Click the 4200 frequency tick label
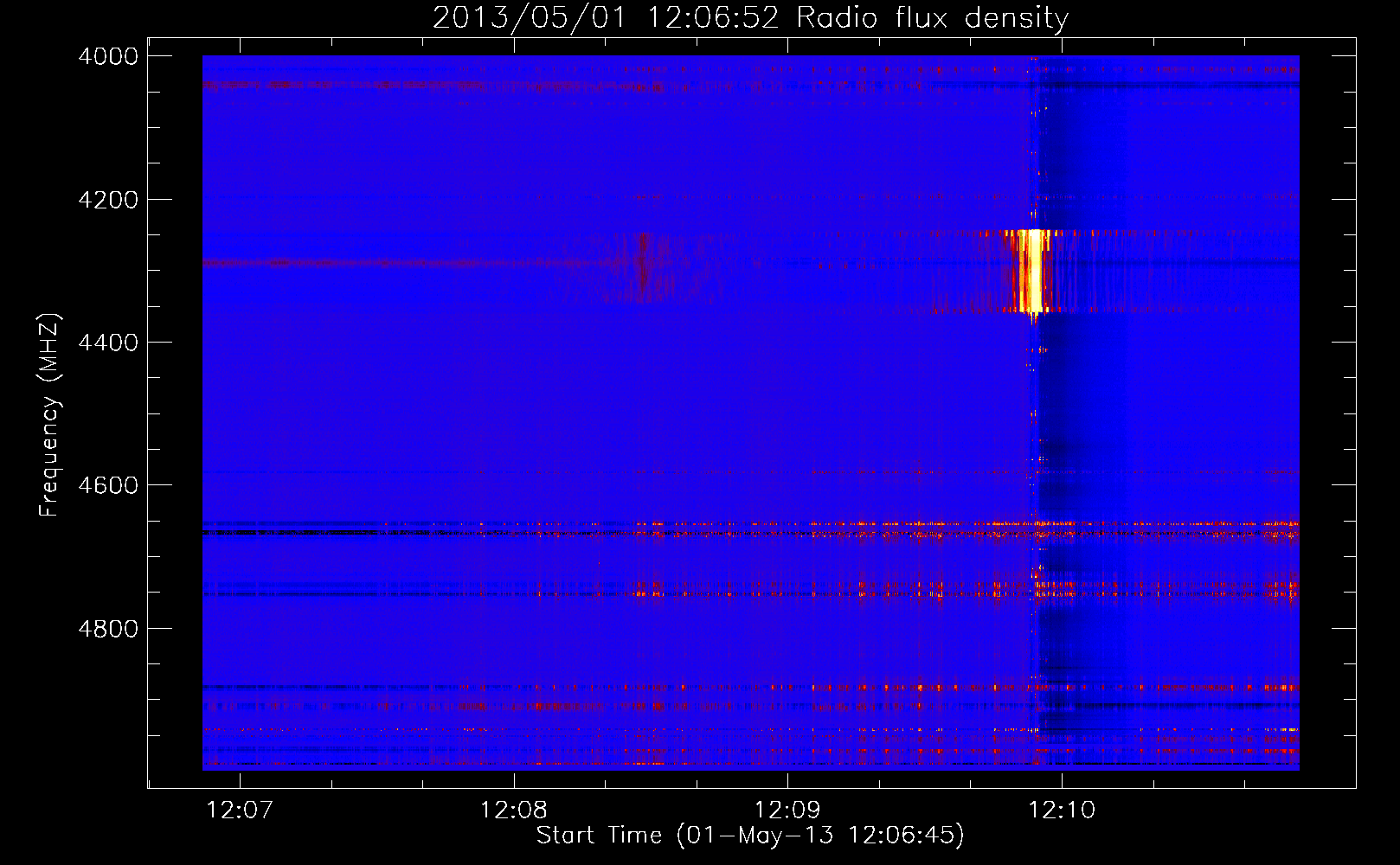The height and width of the screenshot is (865, 1400). pyautogui.click(x=108, y=200)
